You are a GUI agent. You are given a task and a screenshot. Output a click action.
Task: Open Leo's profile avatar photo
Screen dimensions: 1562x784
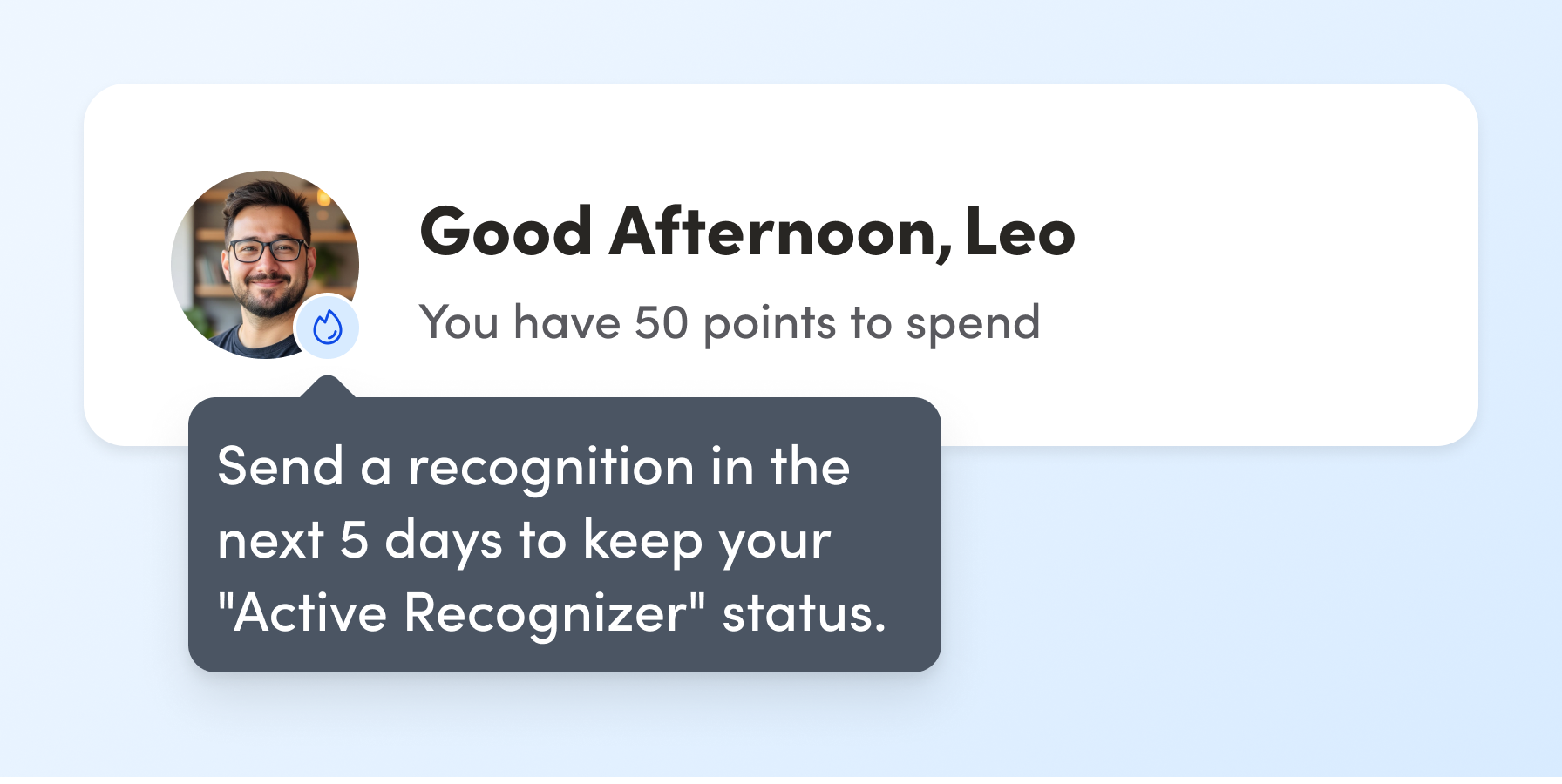[x=255, y=254]
